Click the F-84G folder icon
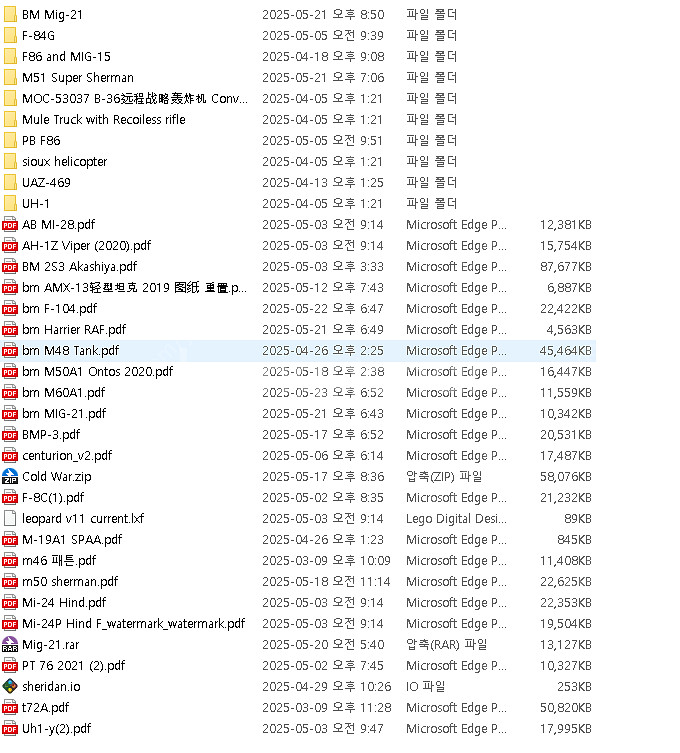The width and height of the screenshot is (680, 753). pos(10,36)
